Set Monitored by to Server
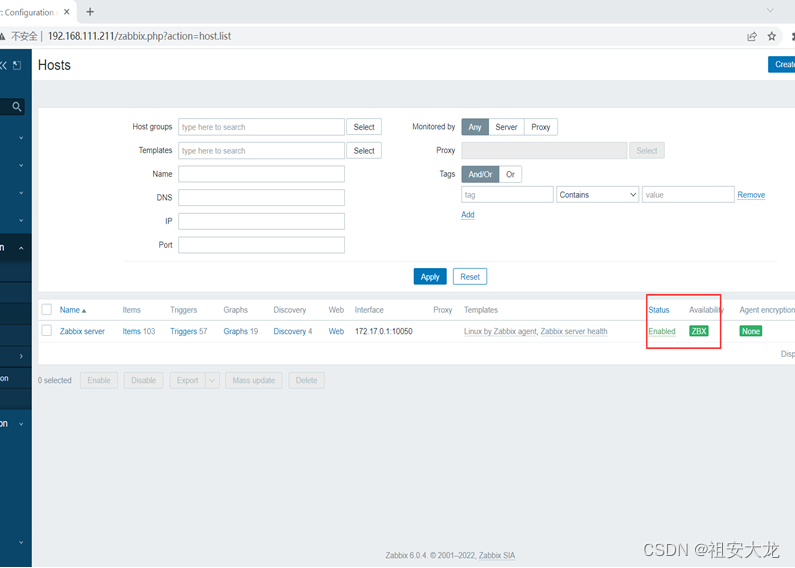Viewport: 795px width, 568px height. pyautogui.click(x=506, y=127)
